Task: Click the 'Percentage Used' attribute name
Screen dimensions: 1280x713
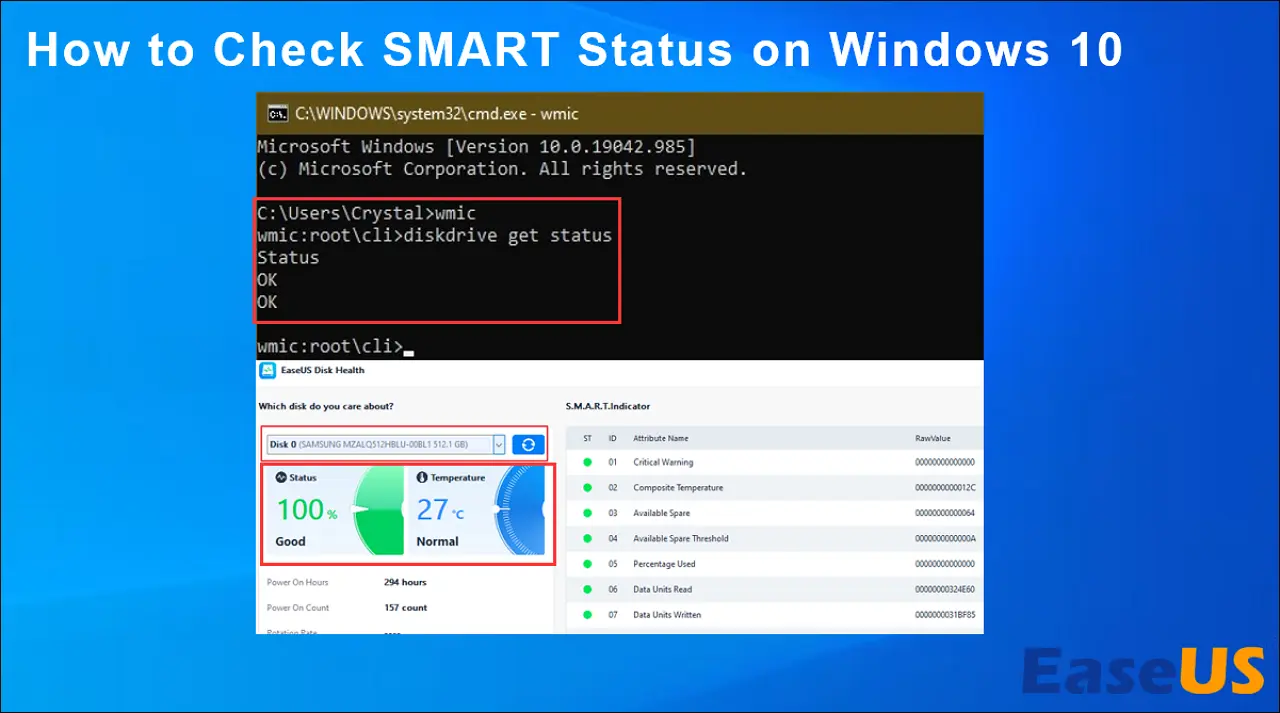Action: pos(664,564)
